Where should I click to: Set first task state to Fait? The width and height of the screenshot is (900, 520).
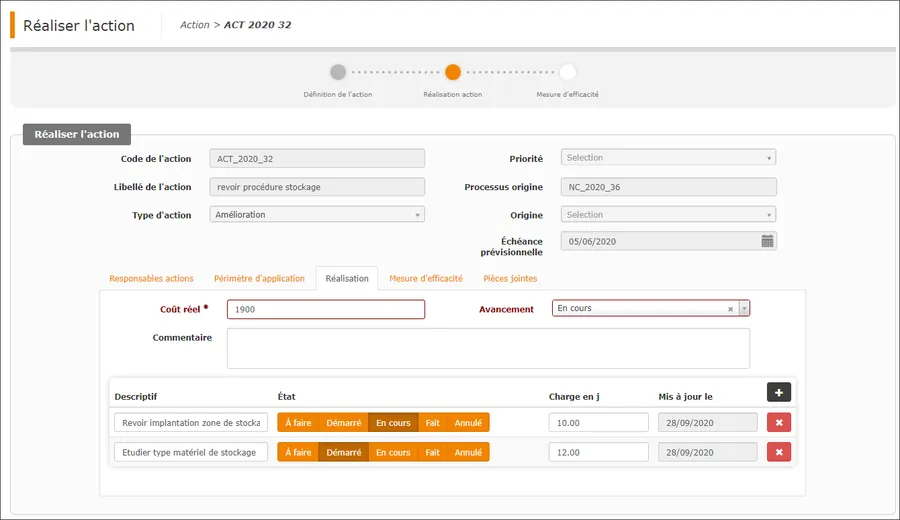[432, 422]
